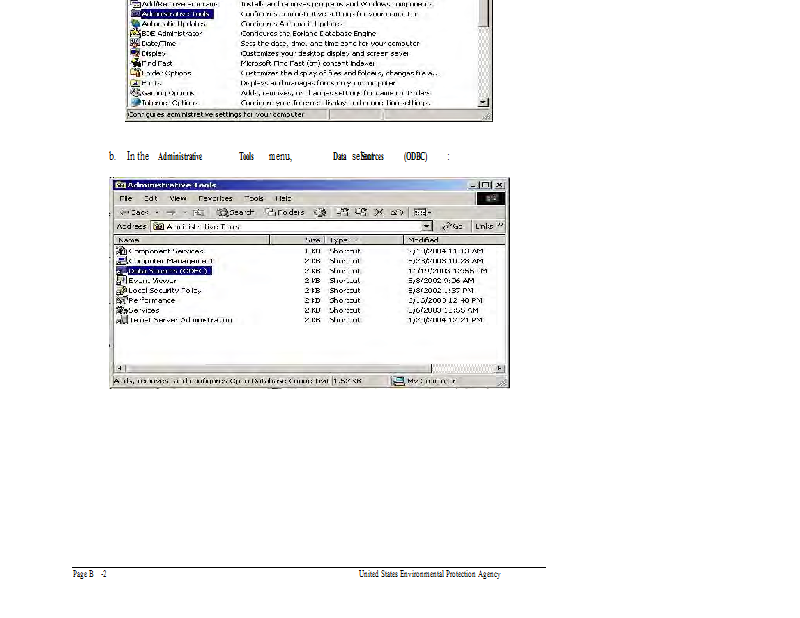Open the Component Services shortcut
The height and width of the screenshot is (618, 800).
click(165, 251)
